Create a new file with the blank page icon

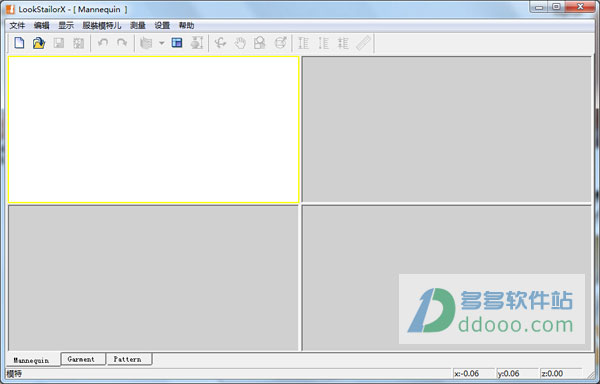[x=19, y=43]
